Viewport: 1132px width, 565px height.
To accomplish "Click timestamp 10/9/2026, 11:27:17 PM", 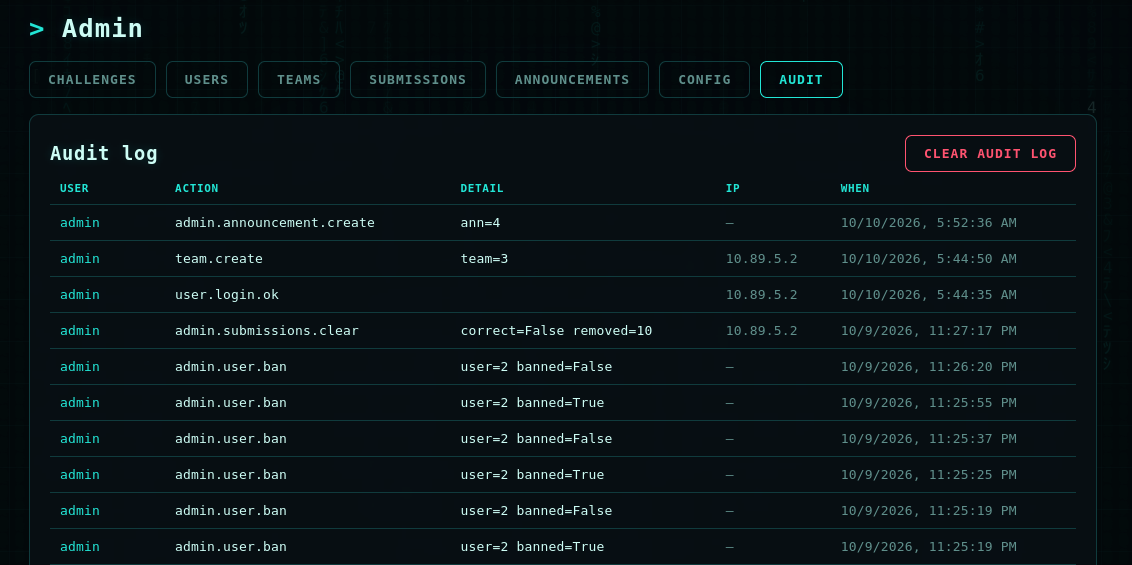I will coord(928,330).
